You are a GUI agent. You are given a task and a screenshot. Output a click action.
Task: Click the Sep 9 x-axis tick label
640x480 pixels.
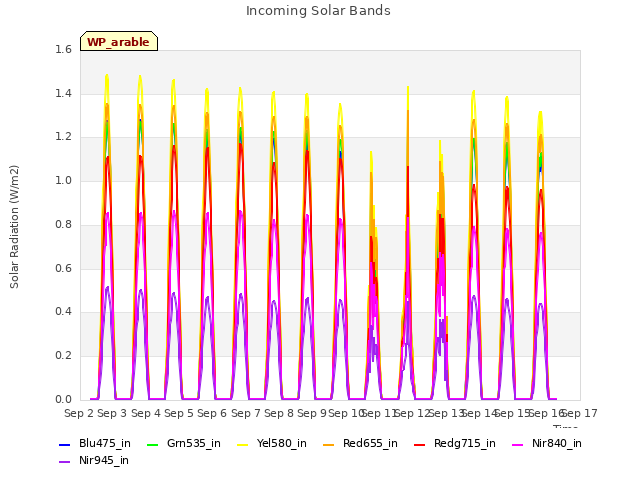312,413
